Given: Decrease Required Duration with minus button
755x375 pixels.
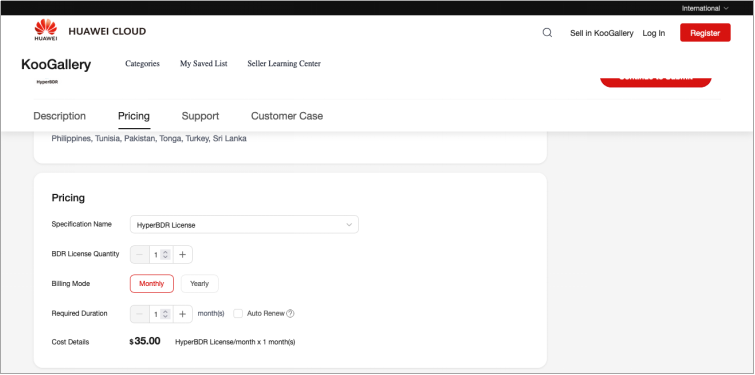Looking at the screenshot, I should point(140,314).
